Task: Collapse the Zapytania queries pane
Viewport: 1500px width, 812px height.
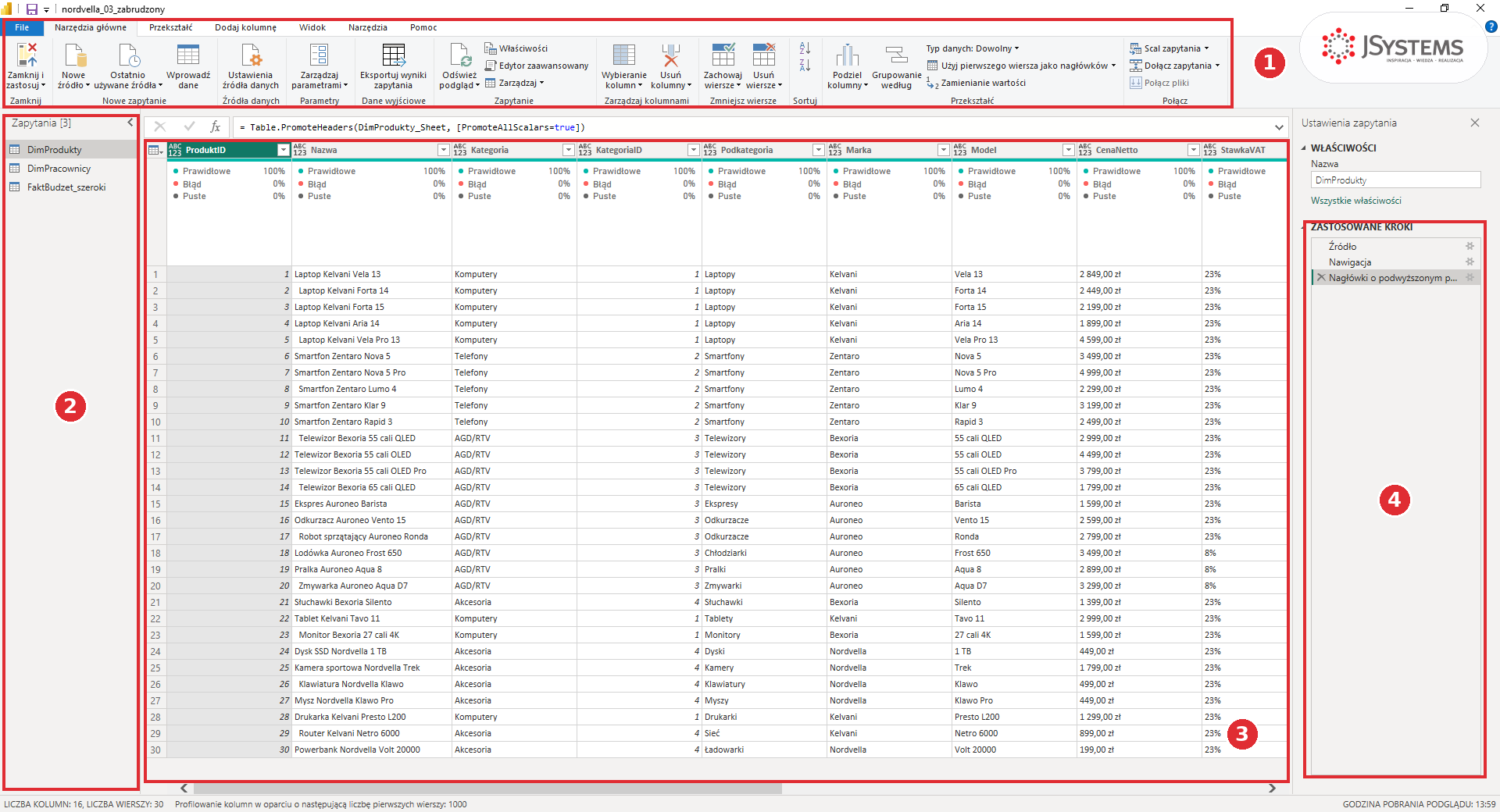Action: [x=130, y=123]
